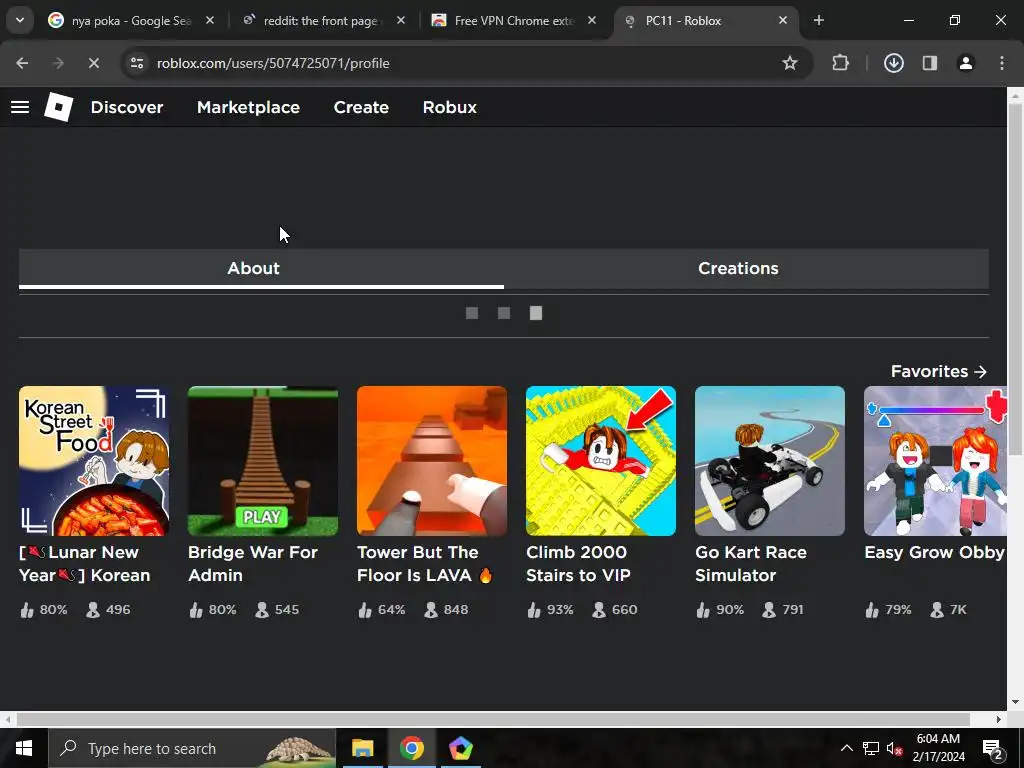Open the Go Kart Race Simulator thumbnail
The height and width of the screenshot is (768, 1024).
pyautogui.click(x=770, y=461)
